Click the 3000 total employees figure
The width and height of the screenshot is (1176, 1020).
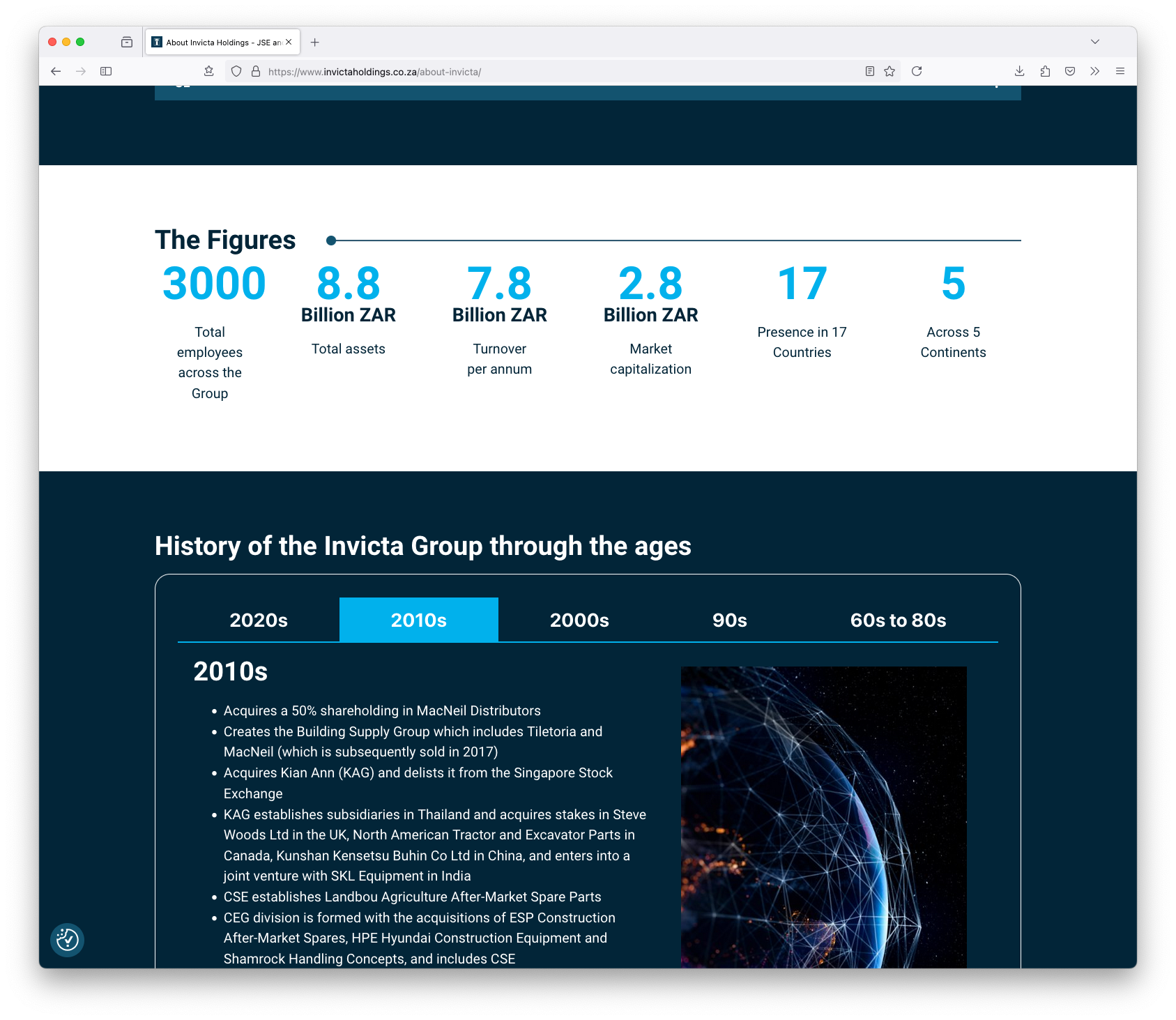pos(214,284)
